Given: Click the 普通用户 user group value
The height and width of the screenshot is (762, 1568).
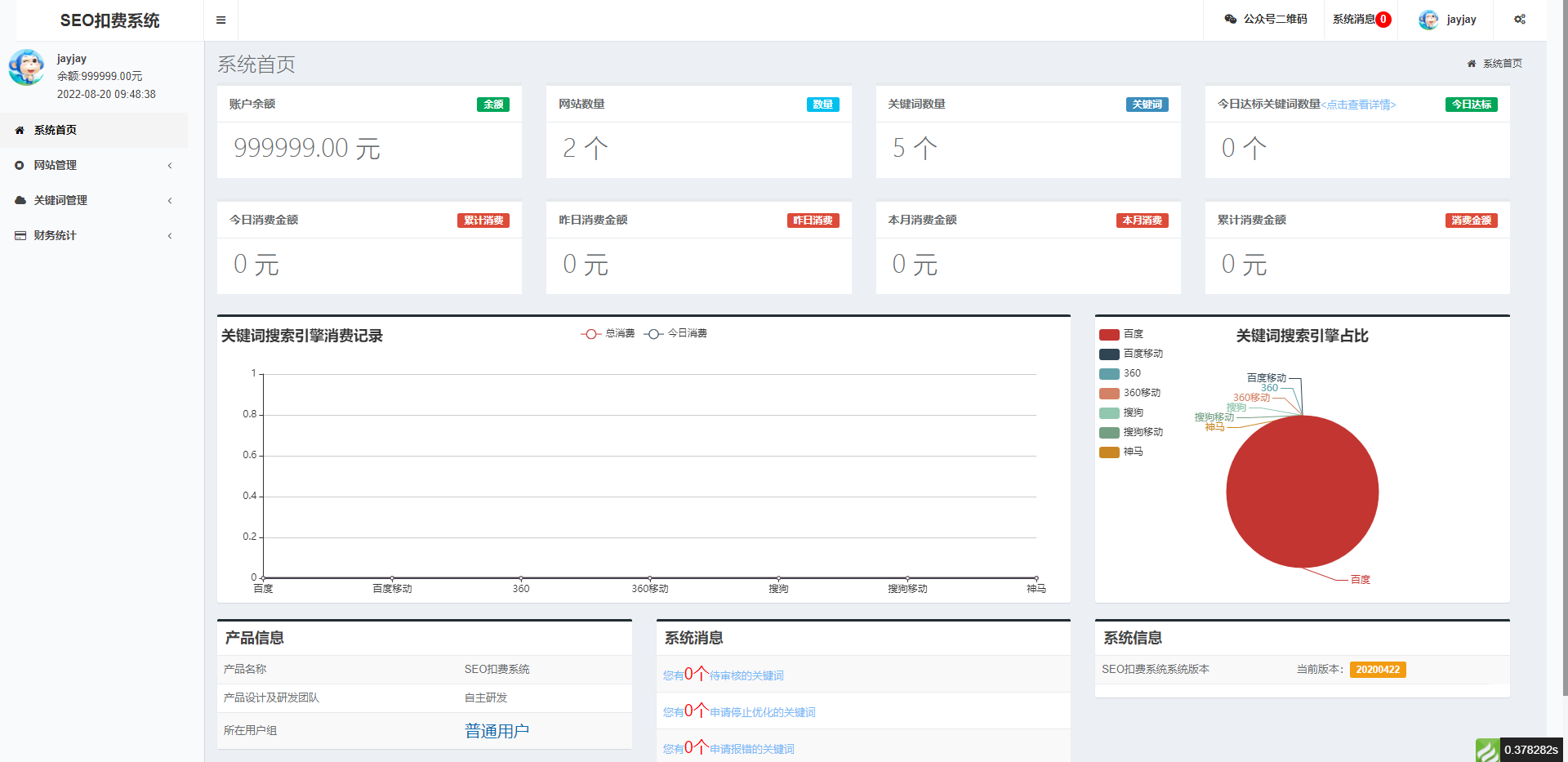Looking at the screenshot, I should 497,731.
